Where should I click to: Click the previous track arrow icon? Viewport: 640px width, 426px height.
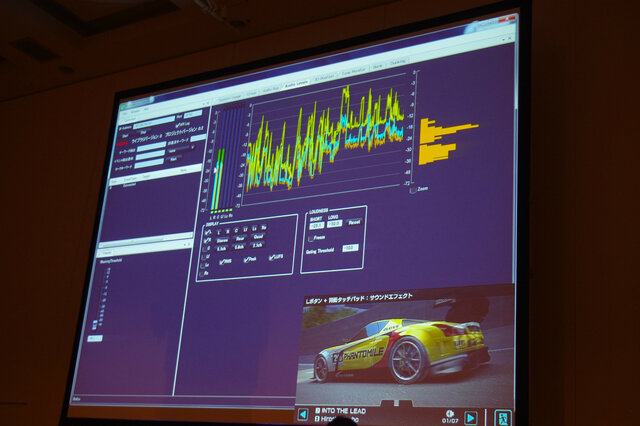303,414
